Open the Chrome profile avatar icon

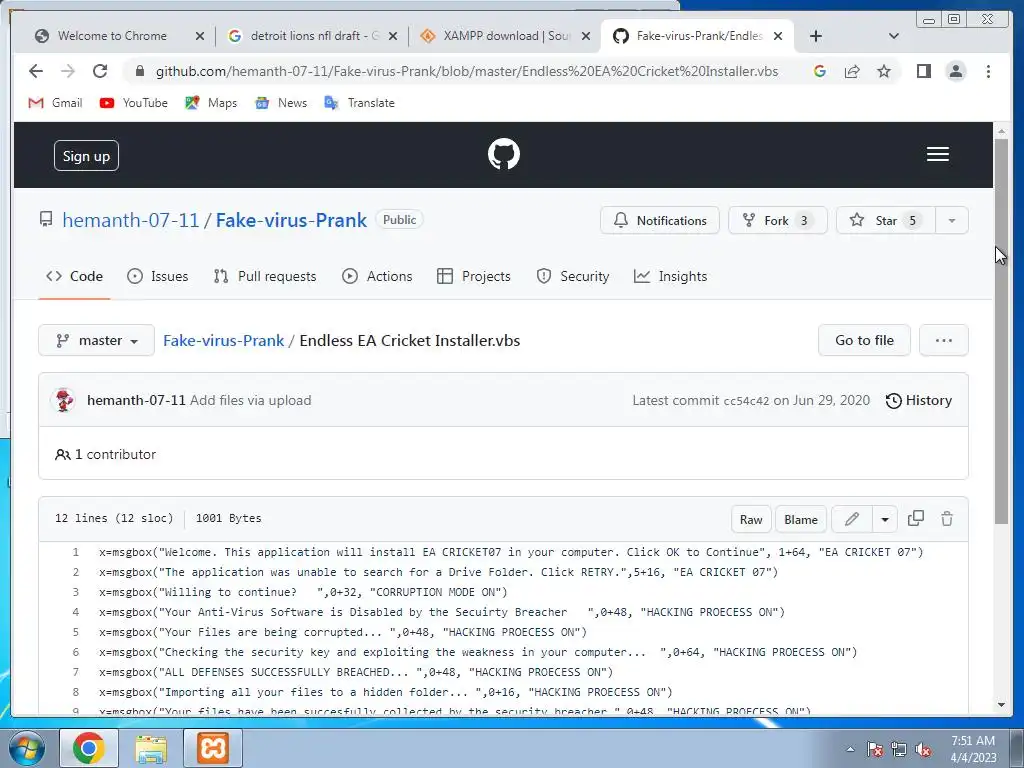click(x=956, y=71)
